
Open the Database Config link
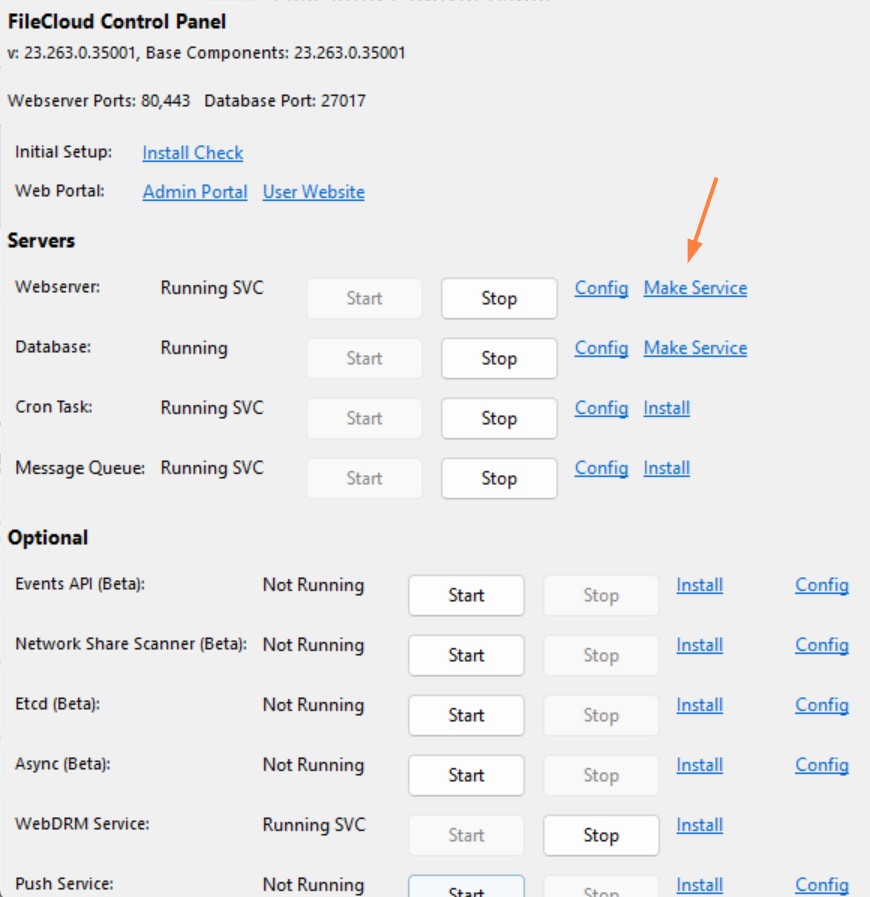[601, 348]
